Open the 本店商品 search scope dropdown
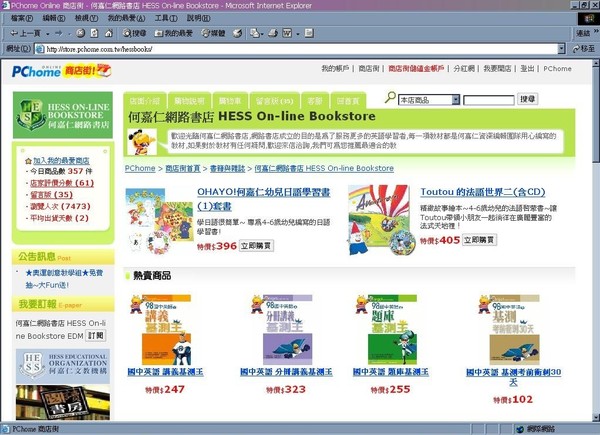The image size is (600, 435). click(x=456, y=100)
